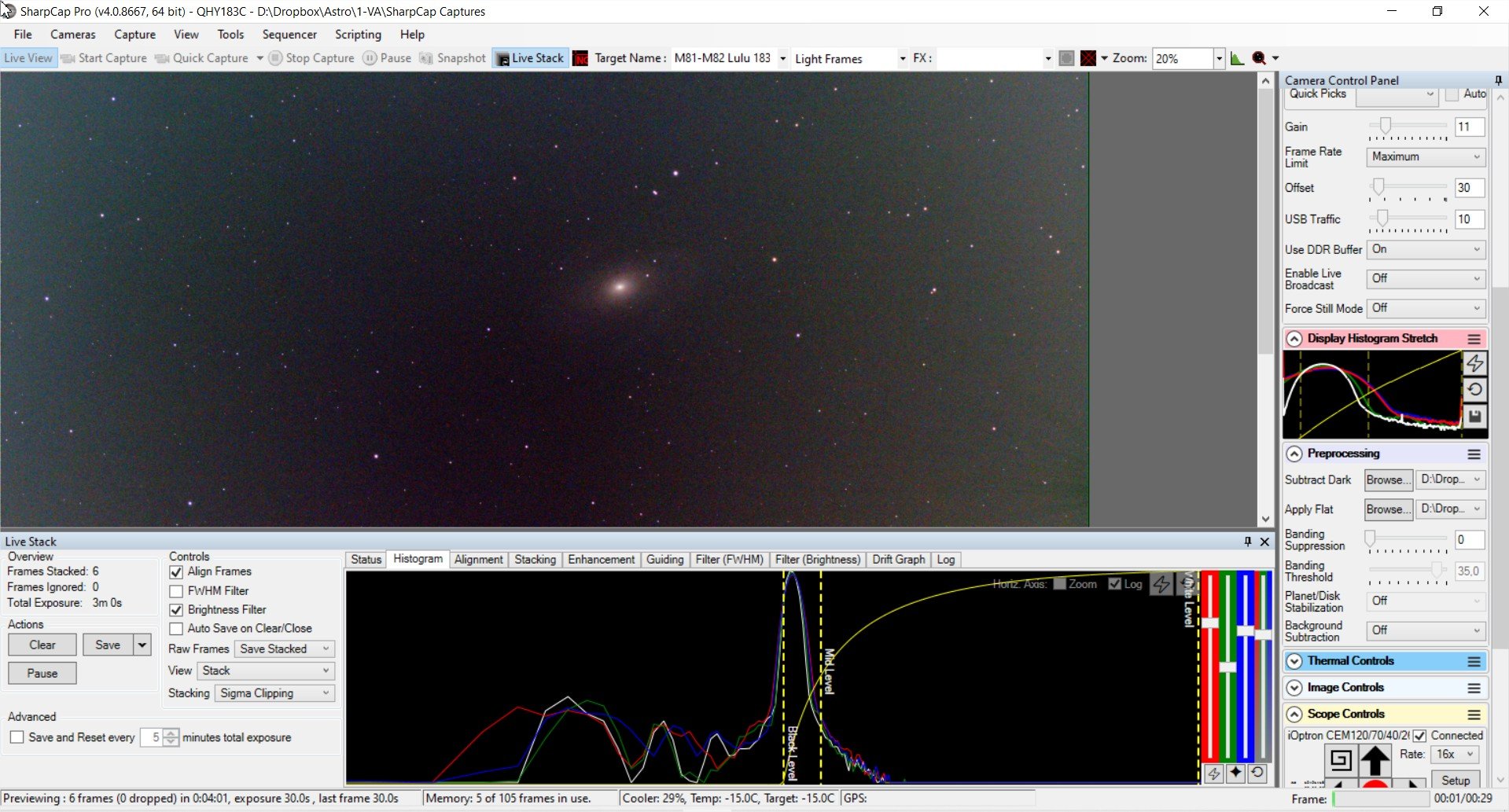Open the Frame Rate Limit dropdown
The image size is (1509, 812).
(x=1426, y=156)
